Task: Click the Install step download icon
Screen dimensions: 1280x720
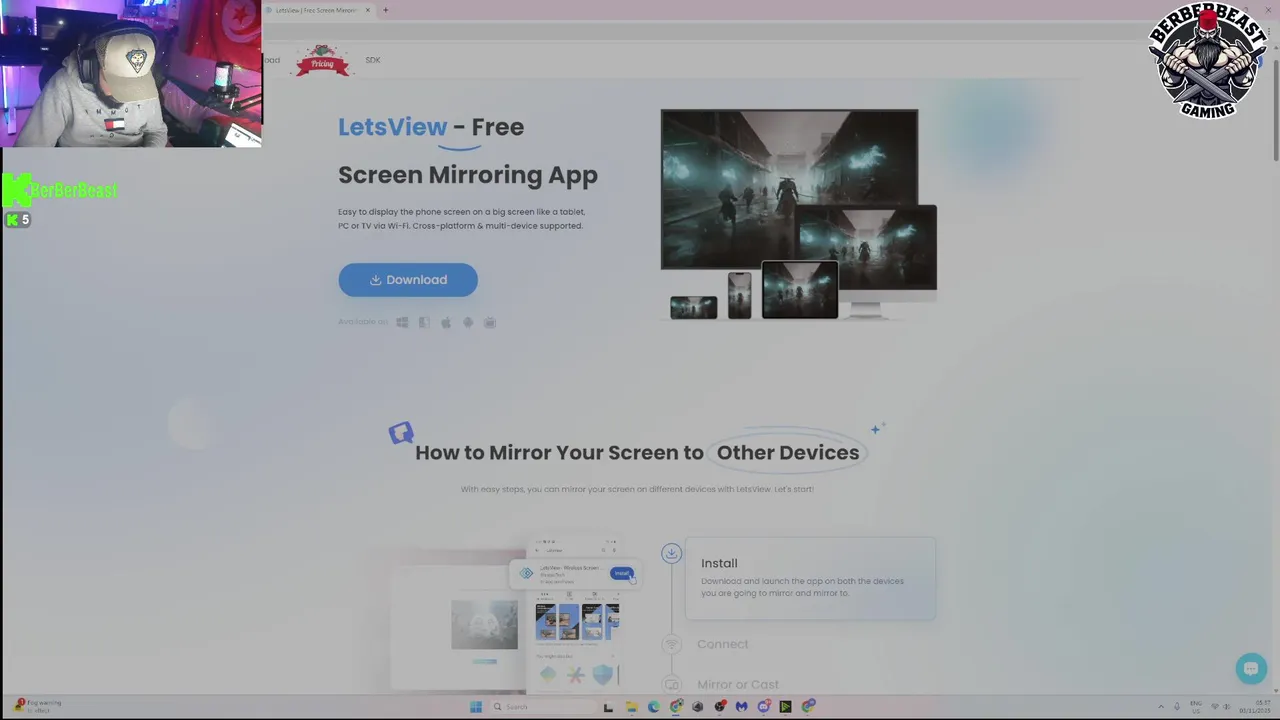Action: pyautogui.click(x=671, y=553)
